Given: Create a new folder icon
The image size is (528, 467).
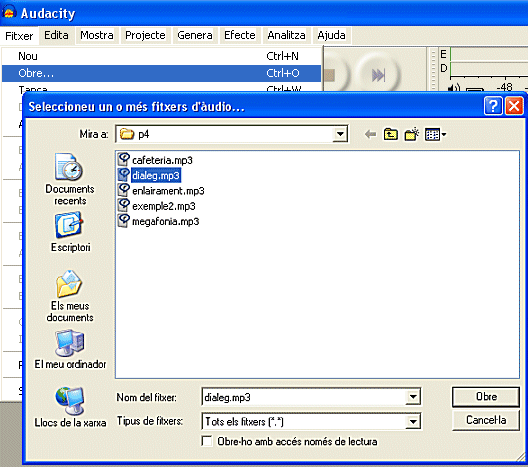Looking at the screenshot, I should click(x=411, y=134).
